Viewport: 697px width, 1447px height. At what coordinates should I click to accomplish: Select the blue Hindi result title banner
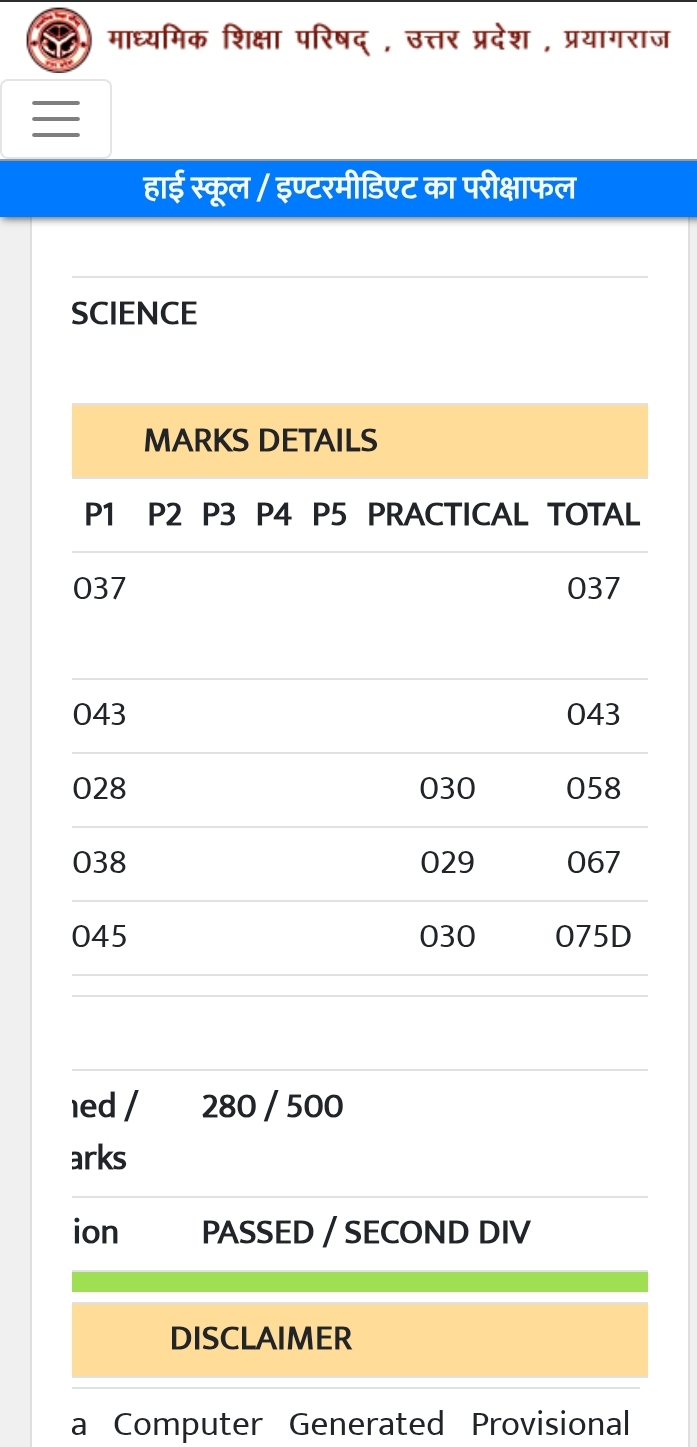pyautogui.click(x=348, y=188)
